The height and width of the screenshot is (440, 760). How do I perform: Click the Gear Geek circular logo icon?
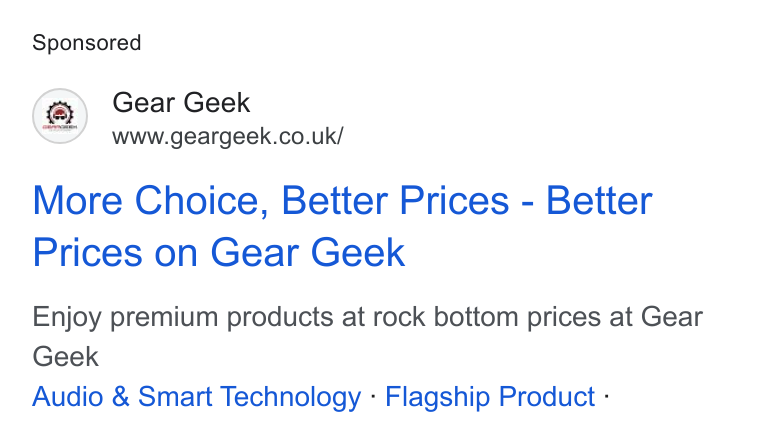click(x=60, y=116)
